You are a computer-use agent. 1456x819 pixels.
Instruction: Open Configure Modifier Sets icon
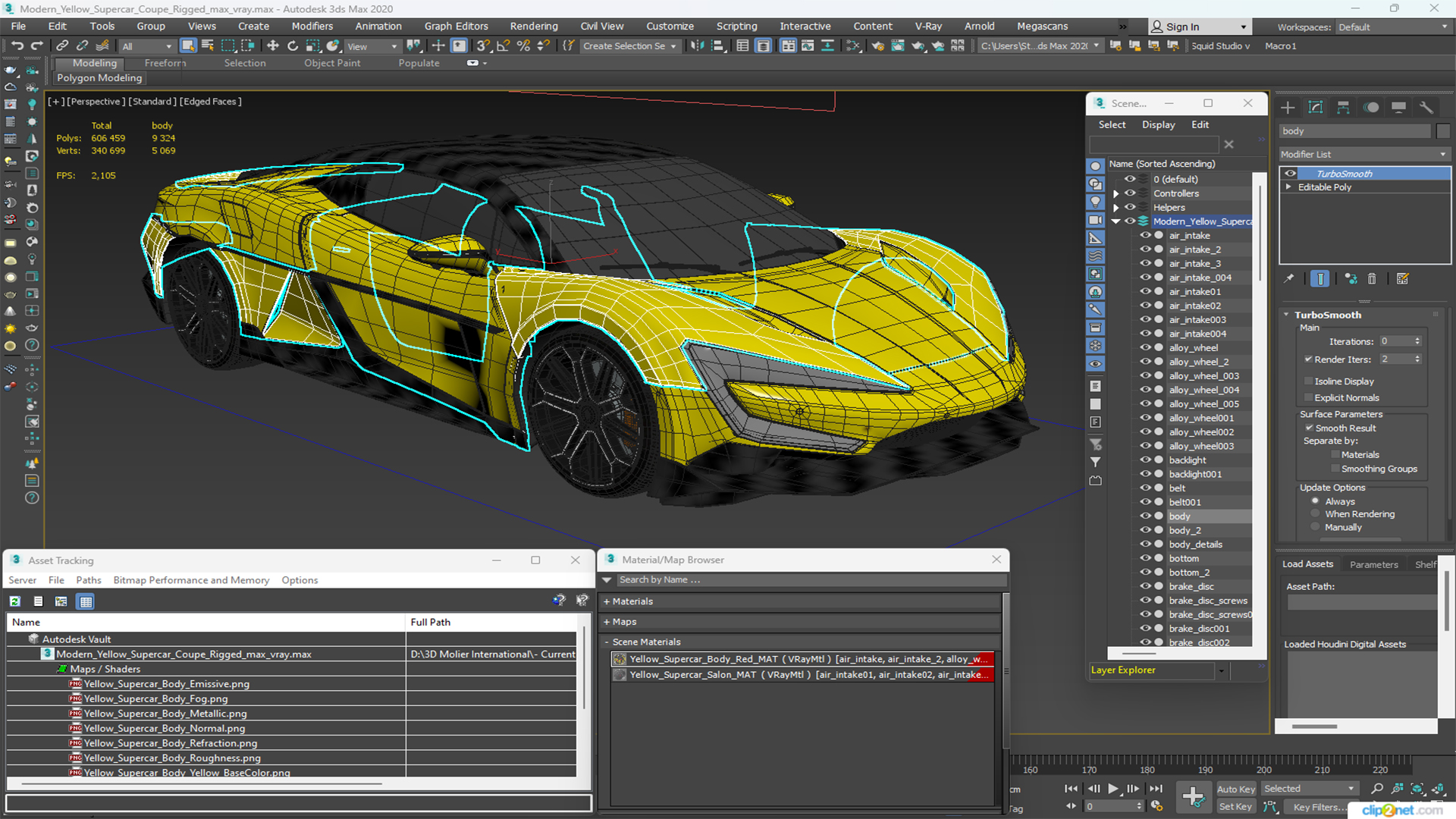click(1403, 279)
